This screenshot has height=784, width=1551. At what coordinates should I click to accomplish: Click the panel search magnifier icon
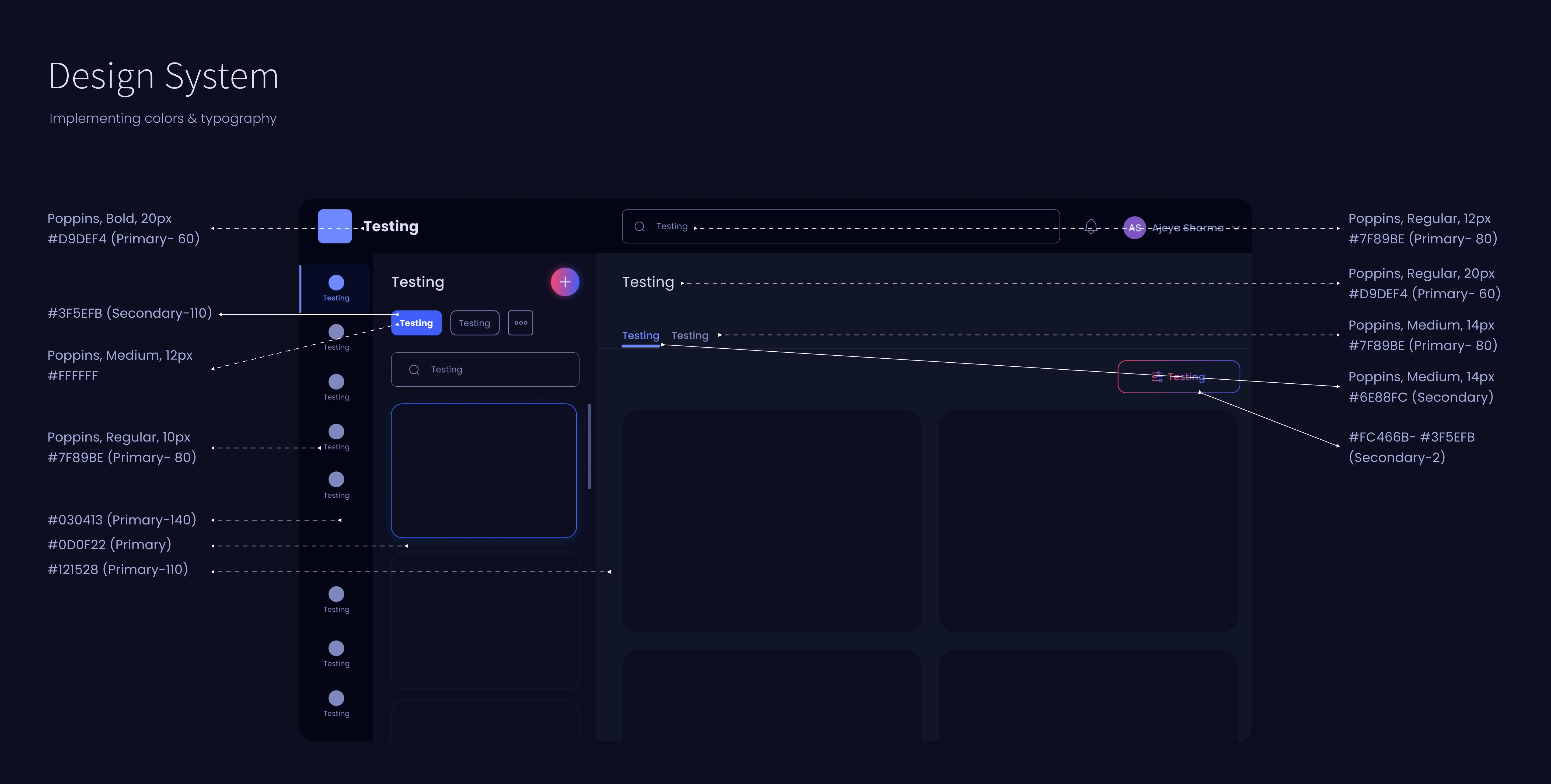coord(414,370)
